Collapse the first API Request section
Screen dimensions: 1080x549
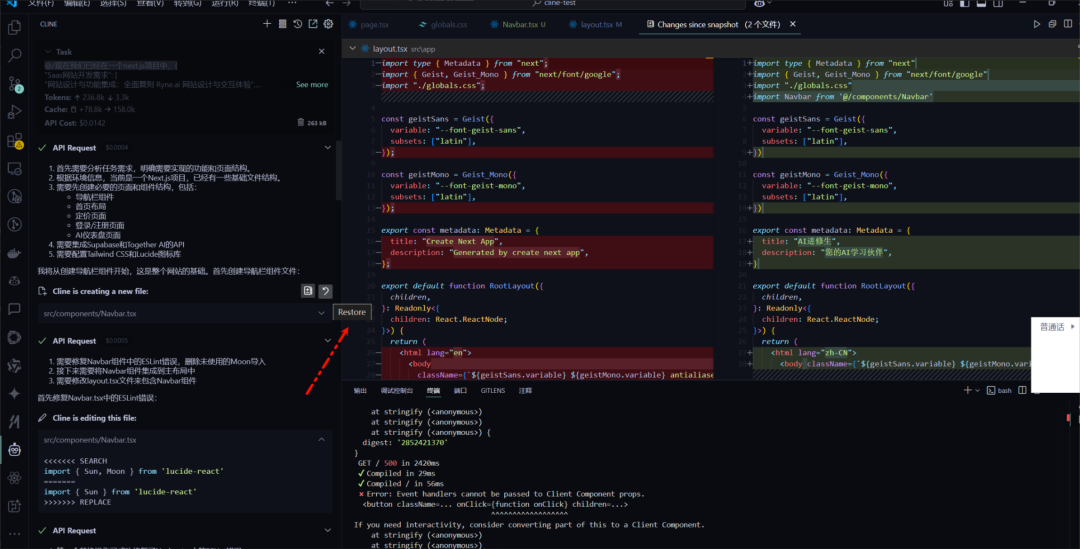[327, 148]
